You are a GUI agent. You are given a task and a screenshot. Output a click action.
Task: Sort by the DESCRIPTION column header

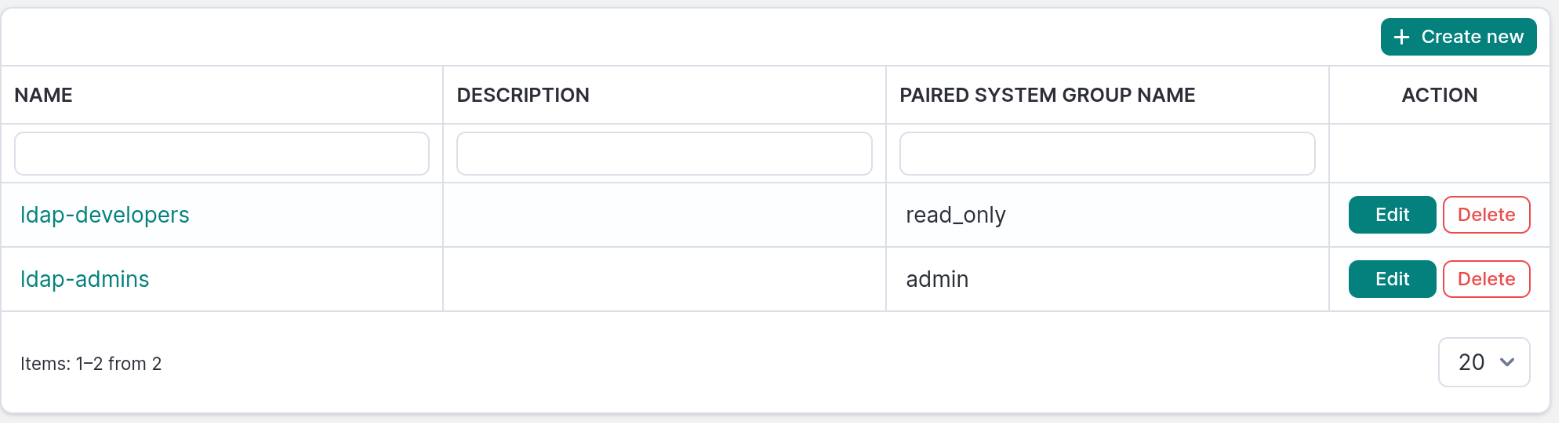coord(522,95)
